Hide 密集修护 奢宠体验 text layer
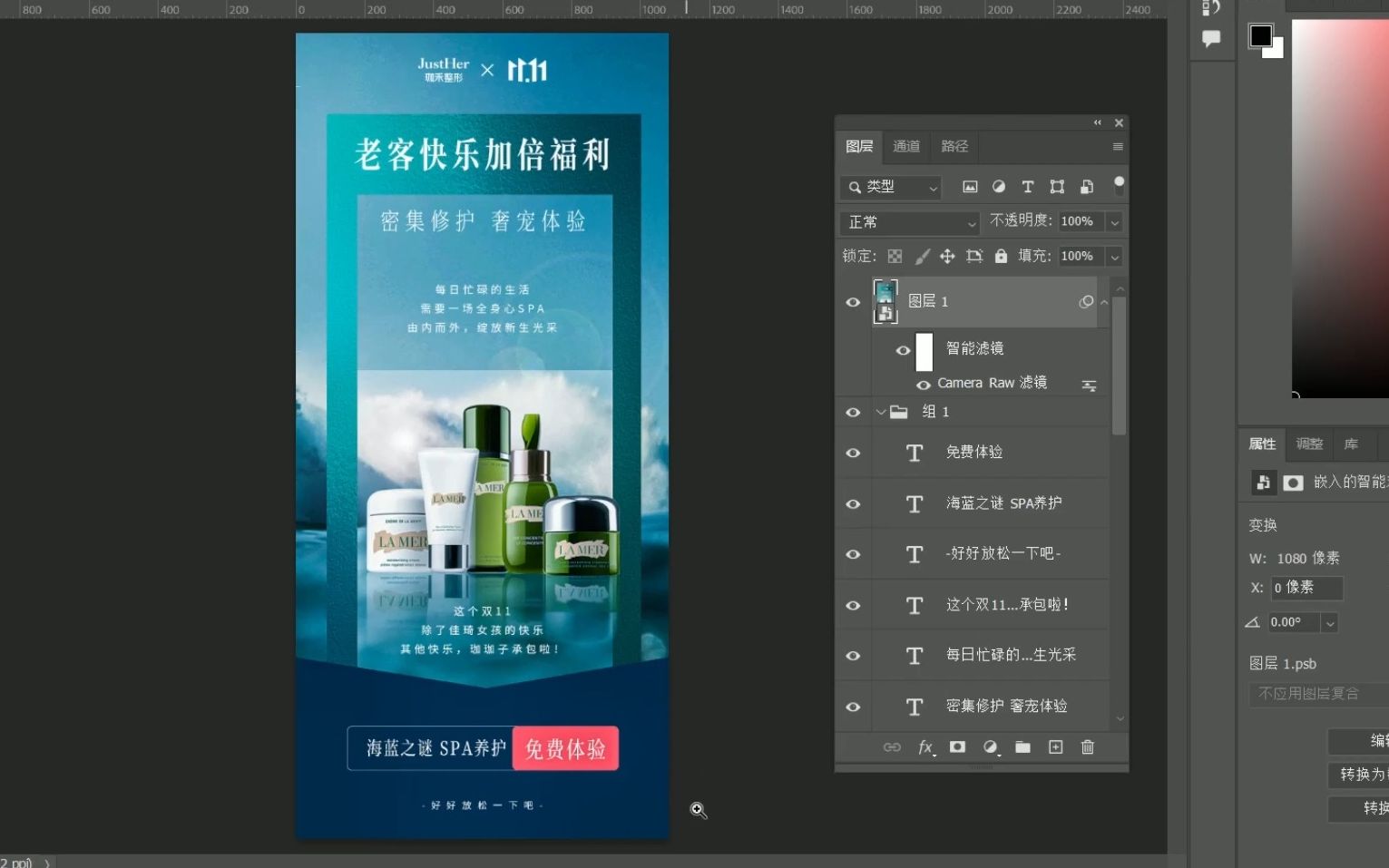Viewport: 1389px width, 868px height. coord(853,707)
